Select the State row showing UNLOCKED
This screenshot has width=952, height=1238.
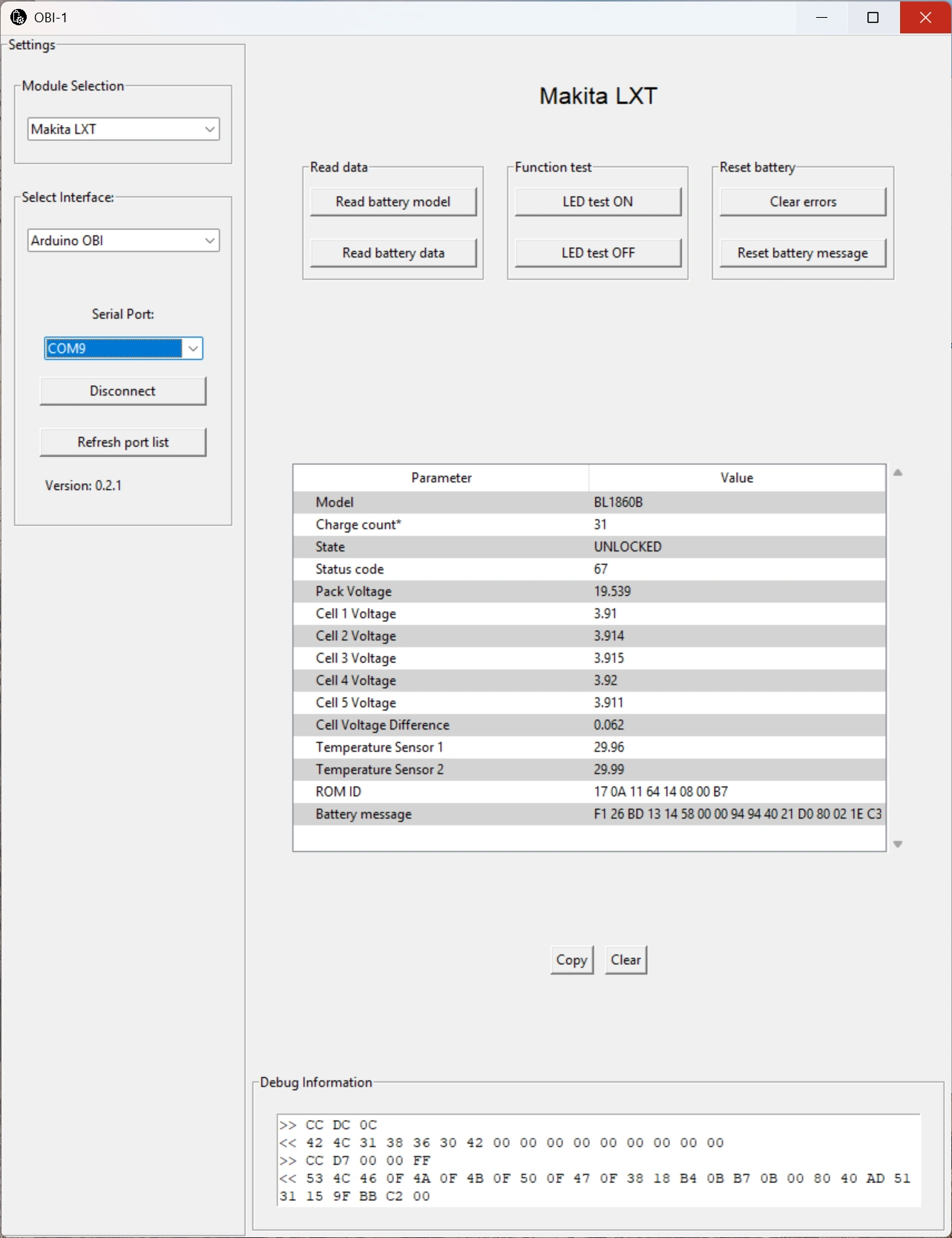(x=589, y=547)
